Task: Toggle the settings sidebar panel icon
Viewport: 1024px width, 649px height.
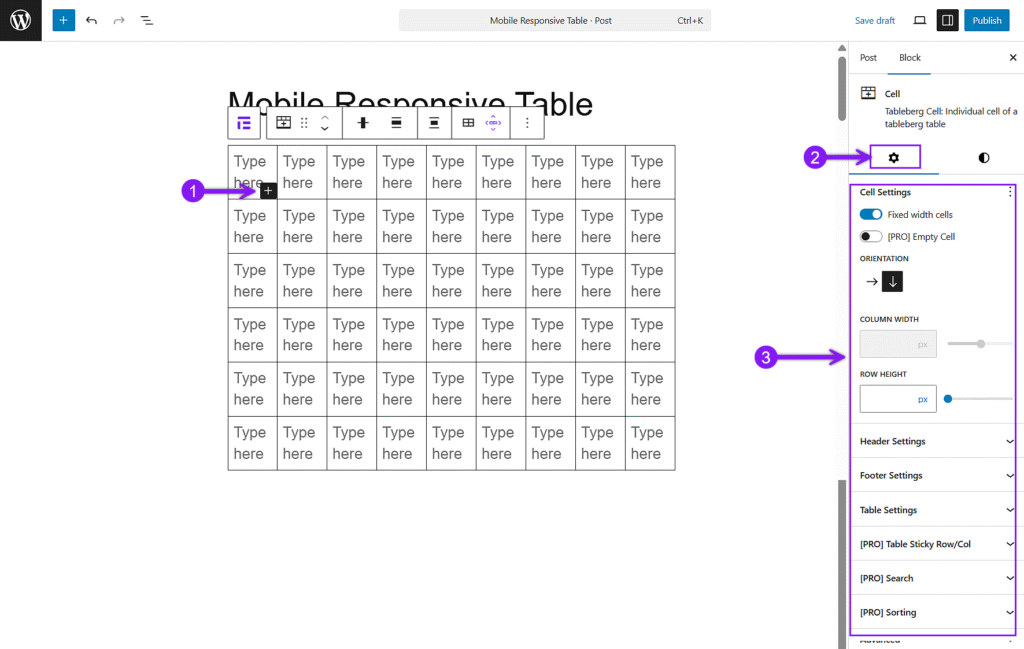Action: click(948, 20)
